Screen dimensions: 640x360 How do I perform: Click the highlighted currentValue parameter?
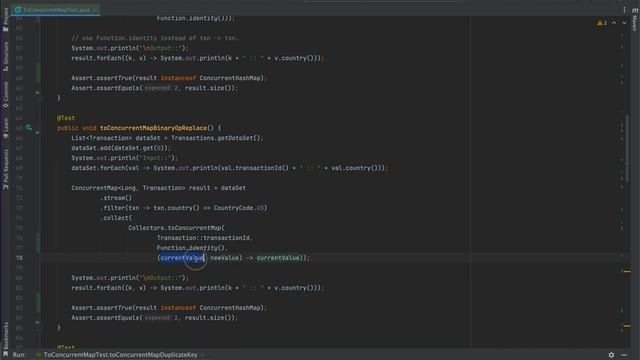point(182,258)
